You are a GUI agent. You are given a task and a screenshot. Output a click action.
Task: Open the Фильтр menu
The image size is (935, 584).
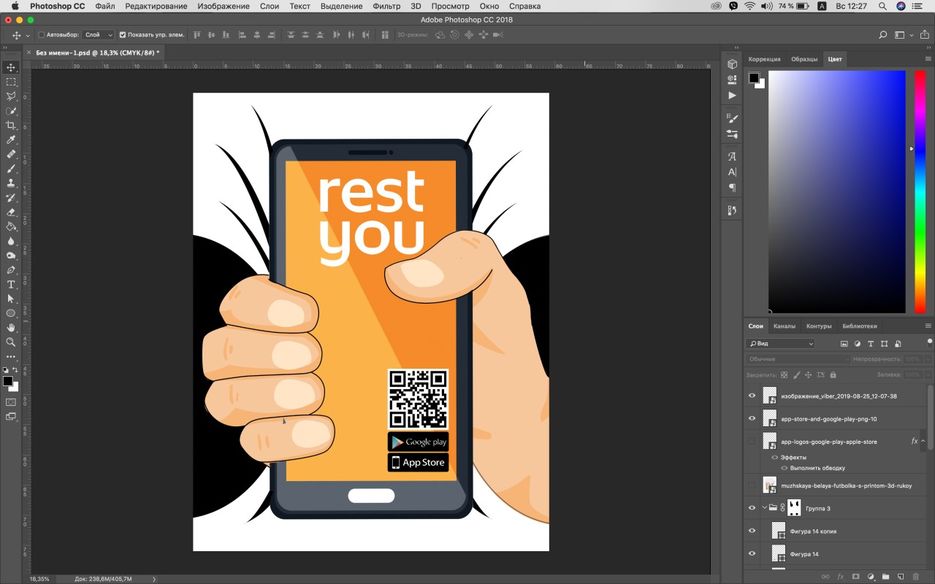pyautogui.click(x=386, y=6)
